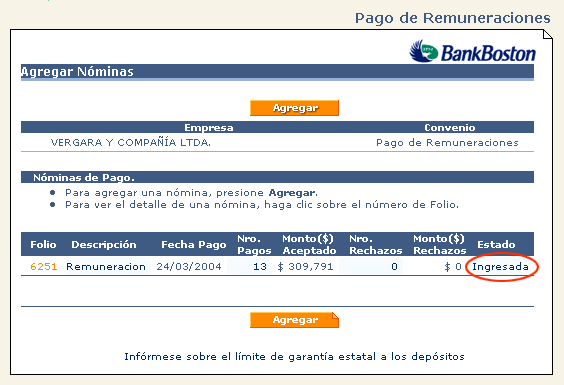Click the Agregar Nóminas section title
564x385 pixels.
click(x=77, y=72)
